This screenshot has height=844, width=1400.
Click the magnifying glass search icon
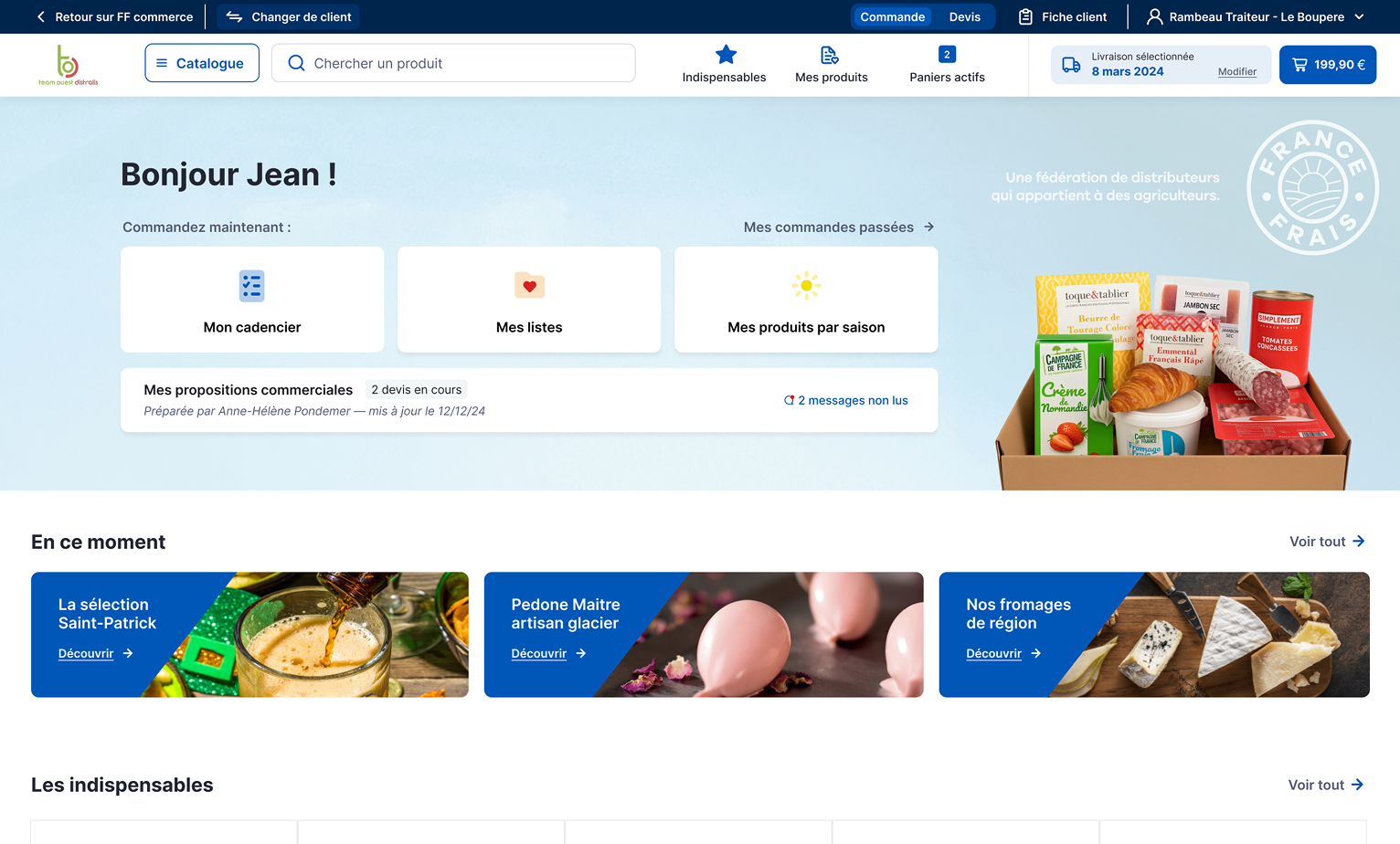click(x=296, y=63)
